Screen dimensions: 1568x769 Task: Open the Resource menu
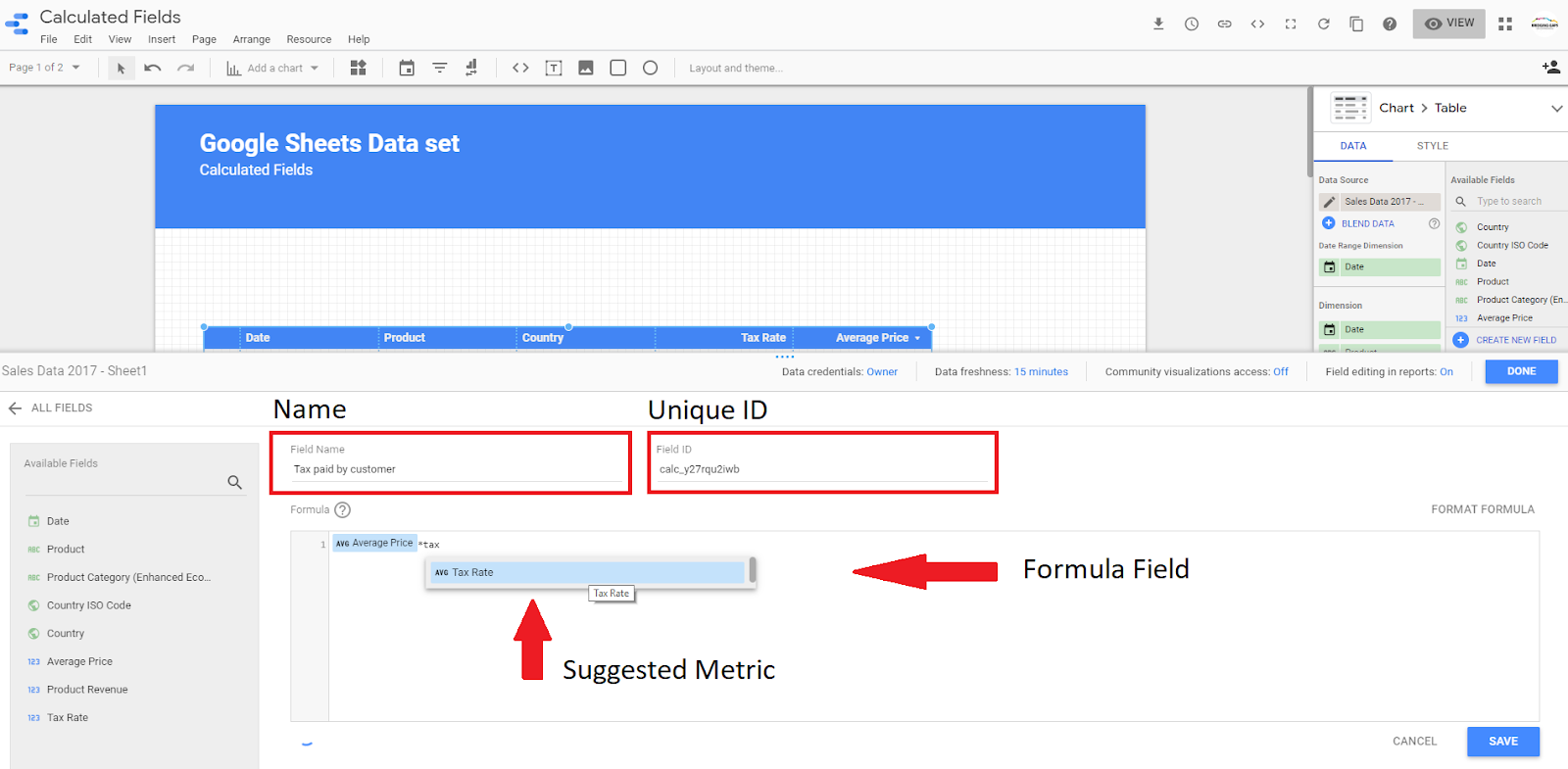pos(309,39)
